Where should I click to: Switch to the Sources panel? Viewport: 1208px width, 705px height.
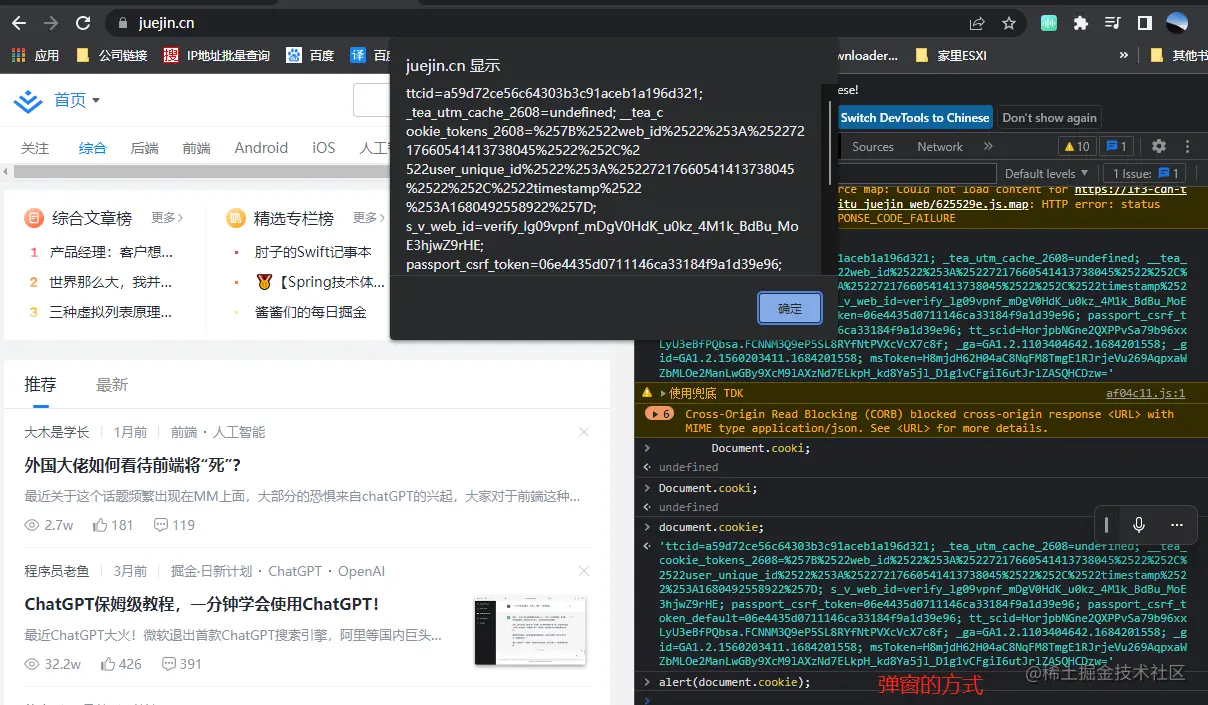point(872,146)
